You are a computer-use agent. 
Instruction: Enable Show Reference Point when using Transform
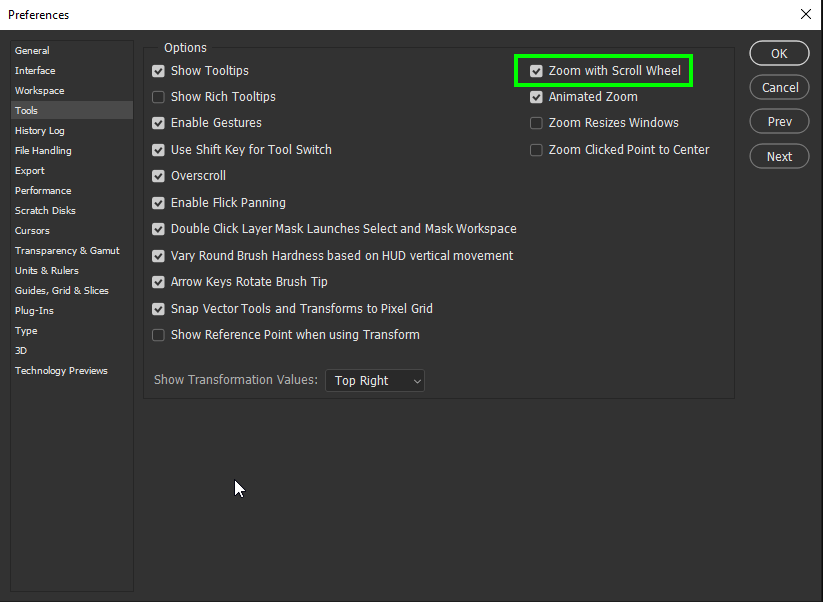pyautogui.click(x=158, y=334)
